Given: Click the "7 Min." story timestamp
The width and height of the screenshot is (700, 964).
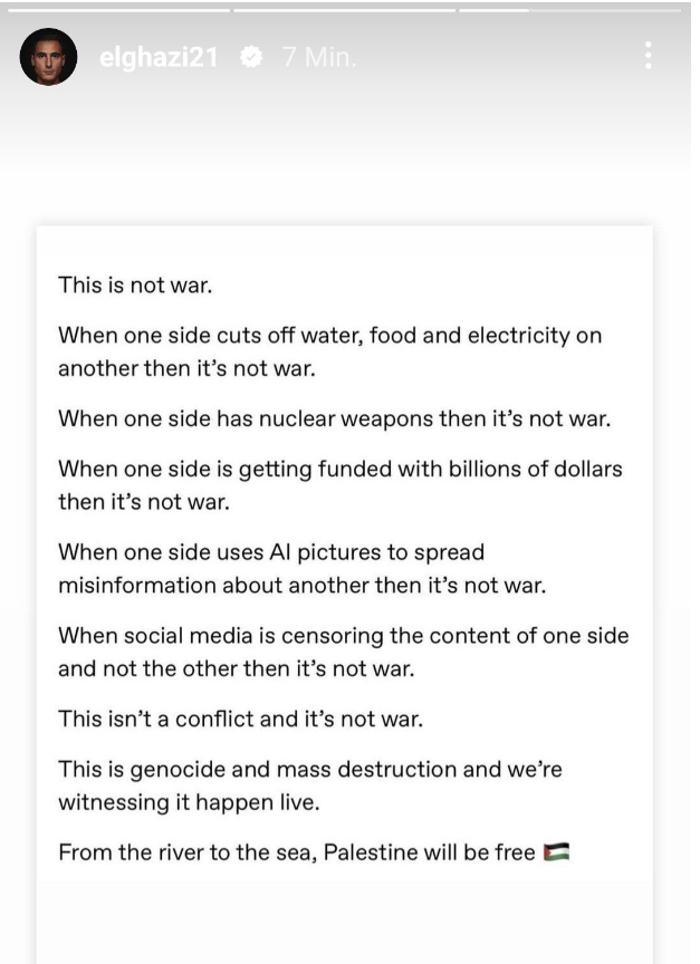Looking at the screenshot, I should (x=320, y=57).
